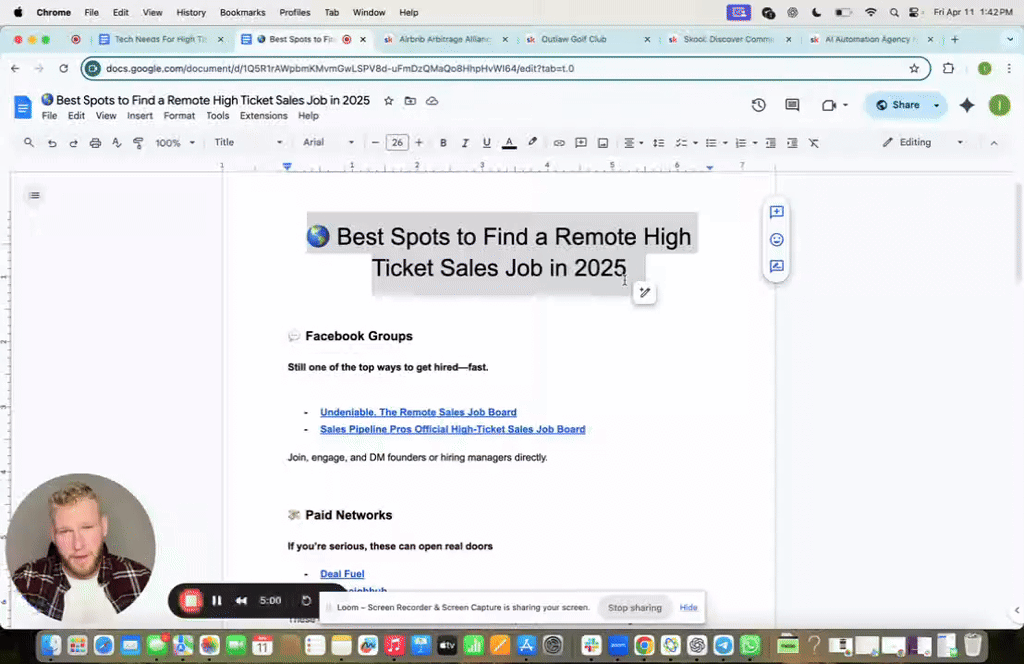Star this document
Viewport: 1024px width, 664px height.
(x=389, y=101)
